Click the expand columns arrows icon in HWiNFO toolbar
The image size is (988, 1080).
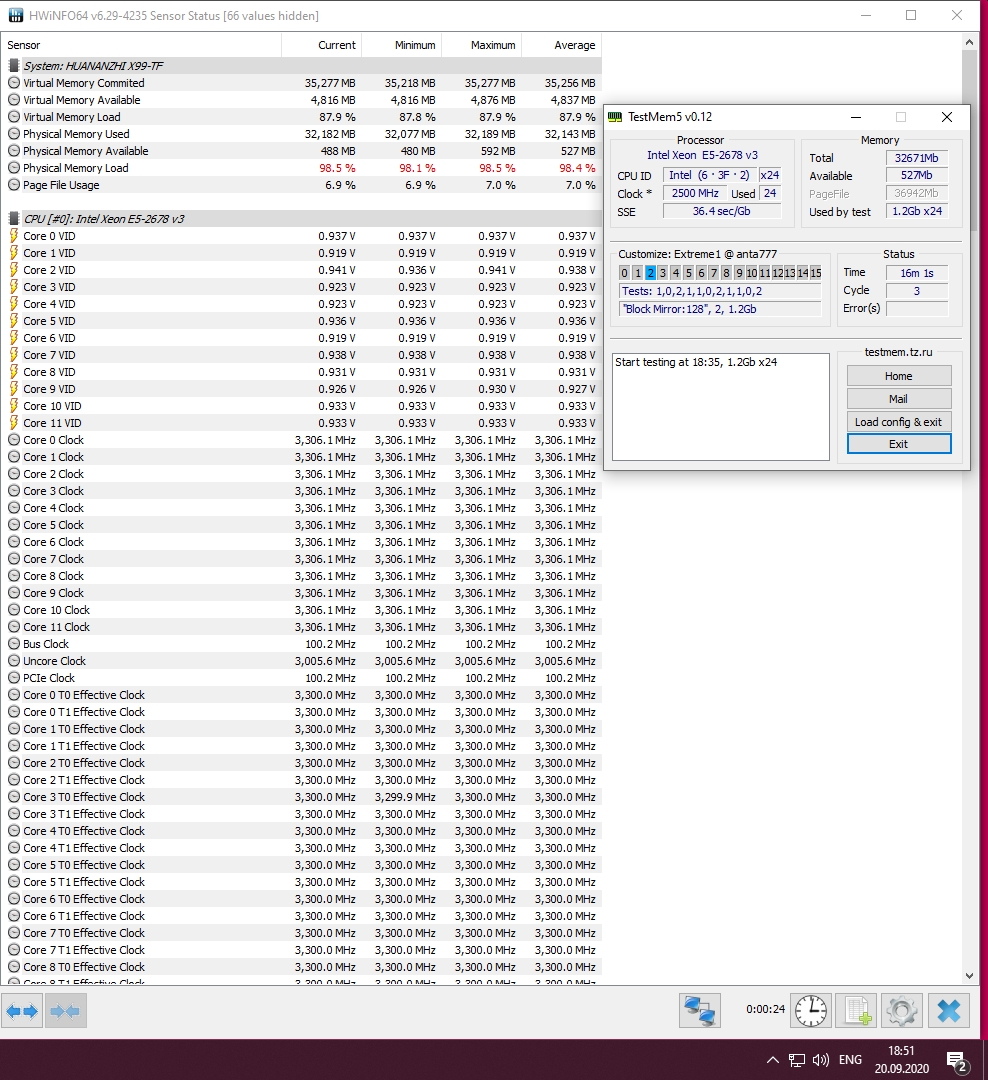[x=22, y=1011]
